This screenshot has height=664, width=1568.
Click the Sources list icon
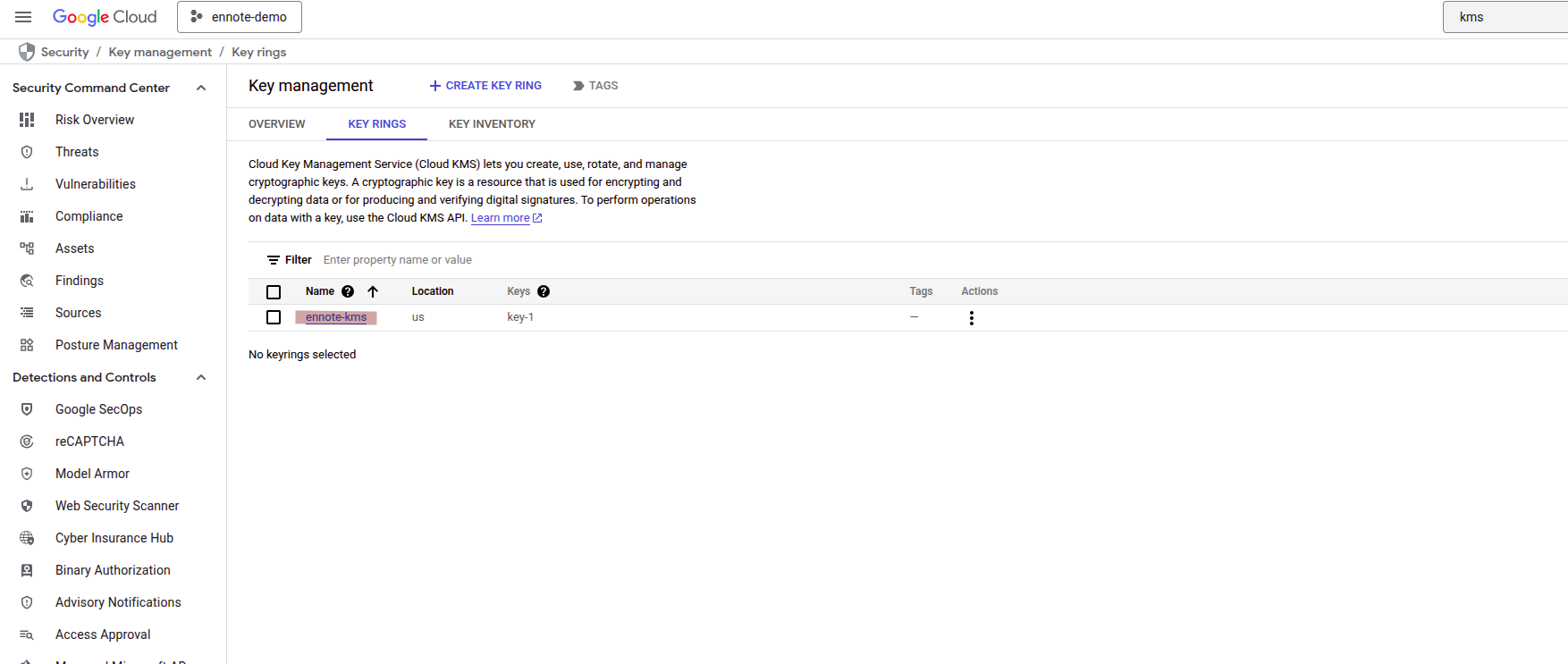[27, 313]
